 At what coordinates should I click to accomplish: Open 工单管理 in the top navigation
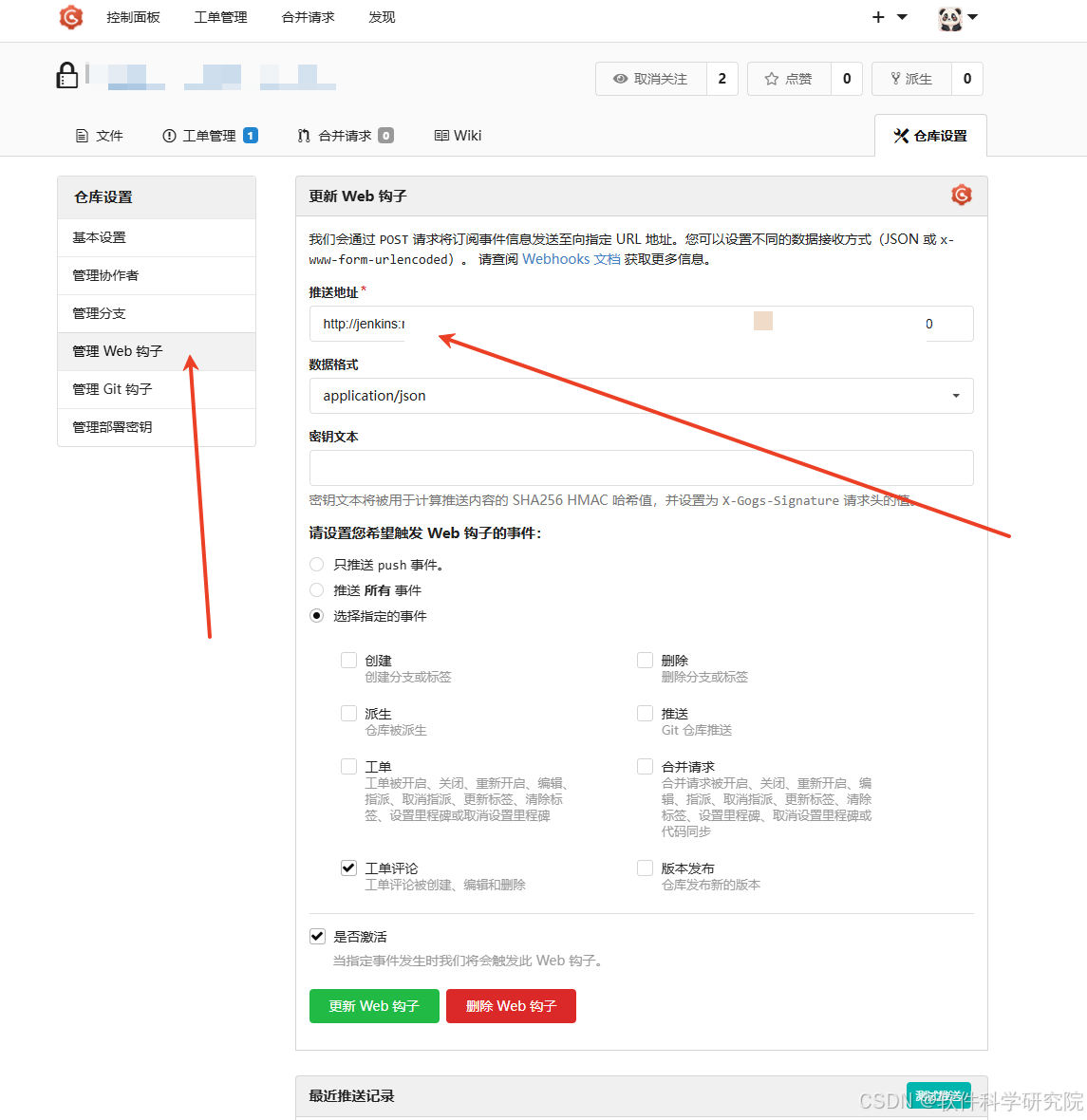[220, 17]
